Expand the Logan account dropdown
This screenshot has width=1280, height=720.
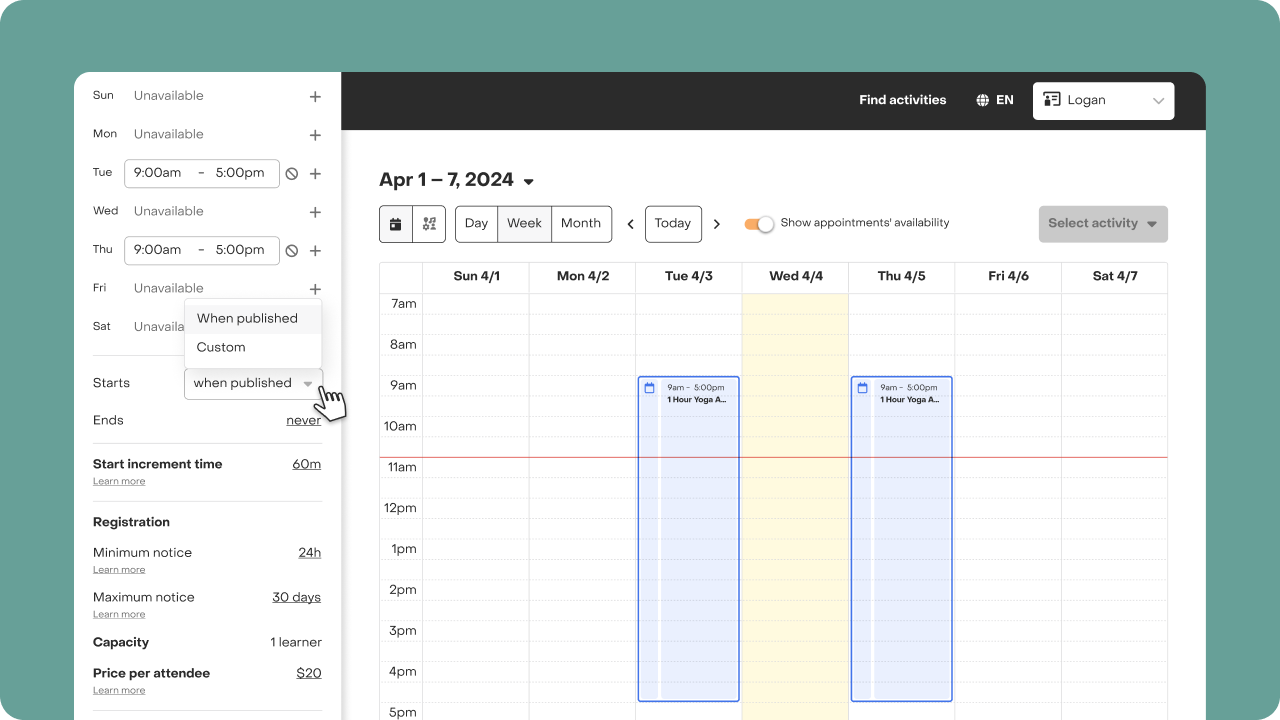coord(1104,100)
